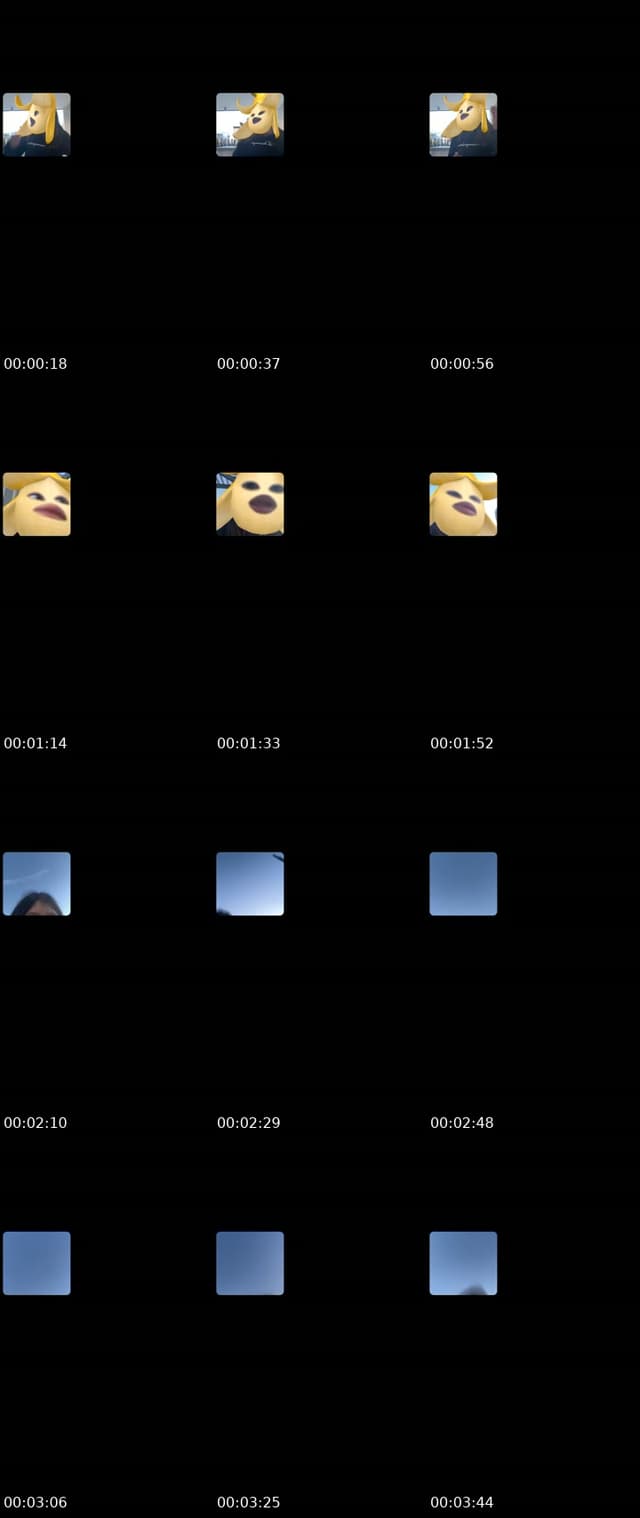Select the thumbnail above timestamp 00:01:33

tap(250, 504)
